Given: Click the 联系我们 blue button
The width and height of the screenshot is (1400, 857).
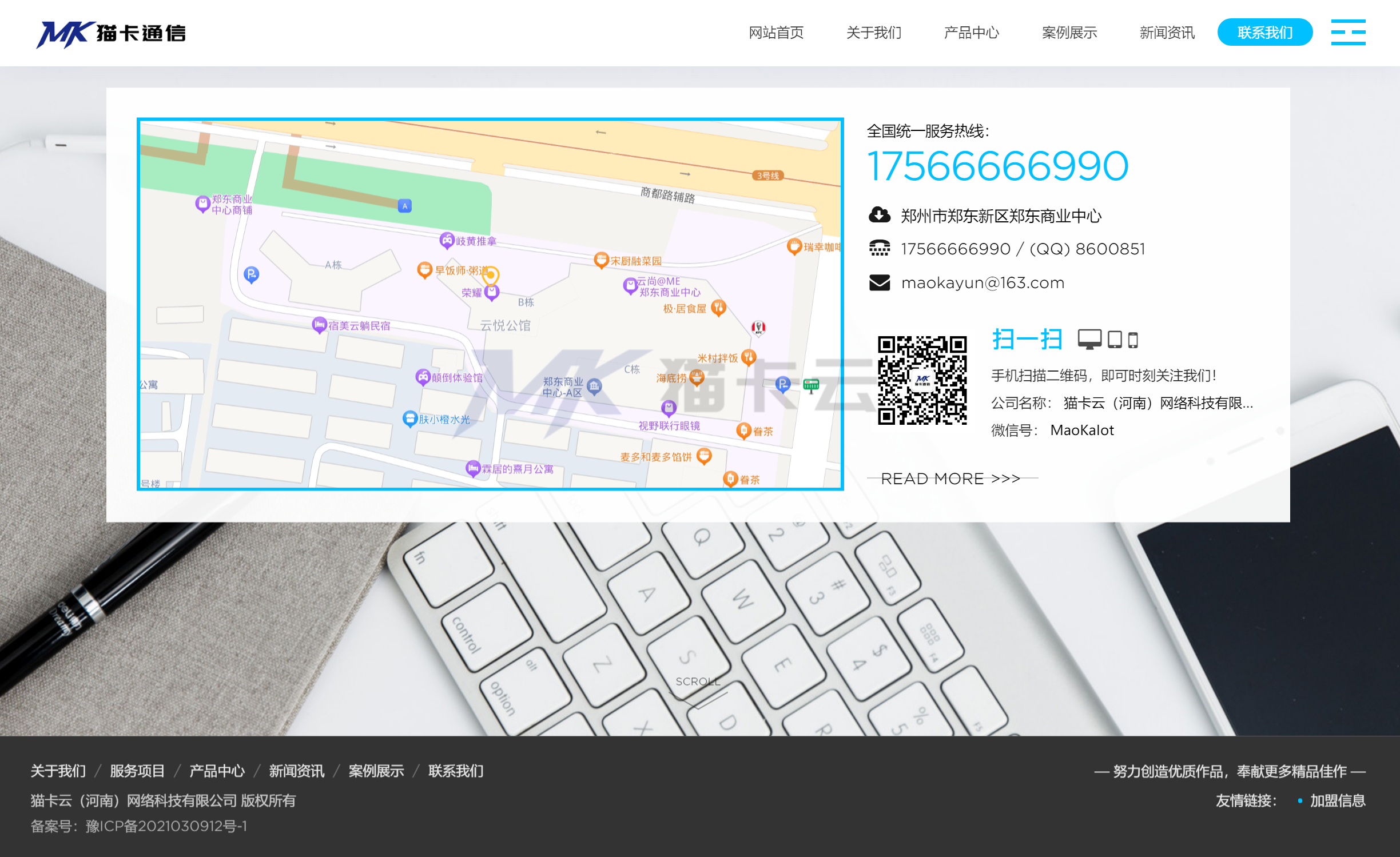Looking at the screenshot, I should click(1264, 32).
